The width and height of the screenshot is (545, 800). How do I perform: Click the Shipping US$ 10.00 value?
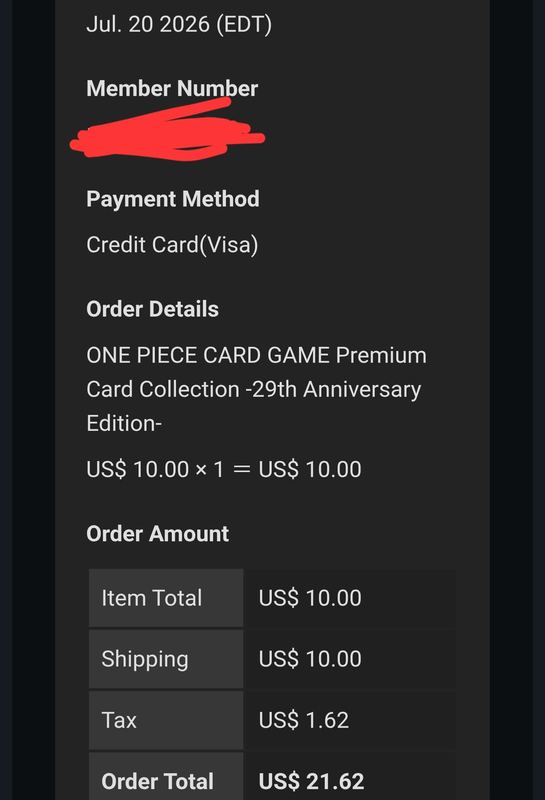(310, 659)
